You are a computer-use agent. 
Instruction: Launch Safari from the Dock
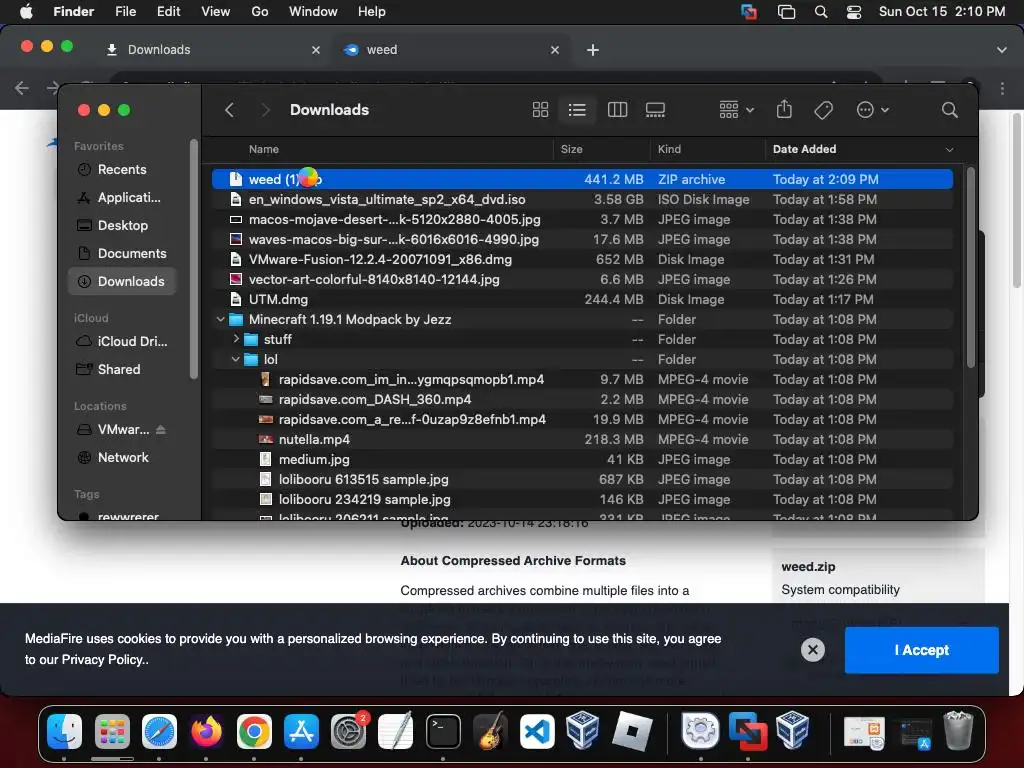click(x=159, y=731)
